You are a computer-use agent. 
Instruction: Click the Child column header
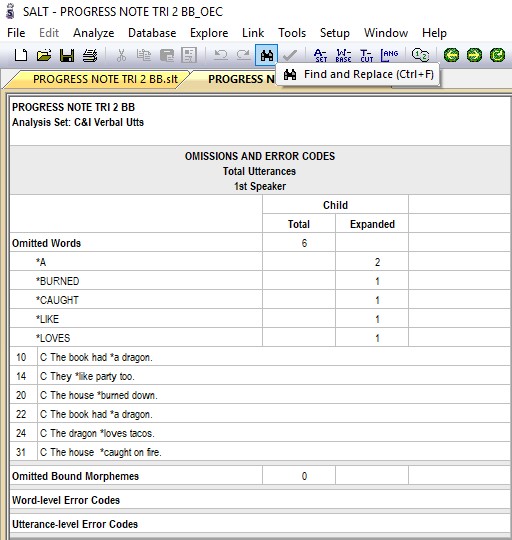[335, 205]
